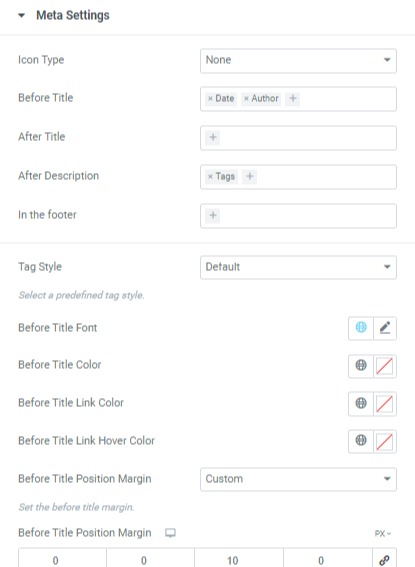Pick the Before Title Color swatch
Viewport: 415px width, 567px height.
click(385, 366)
